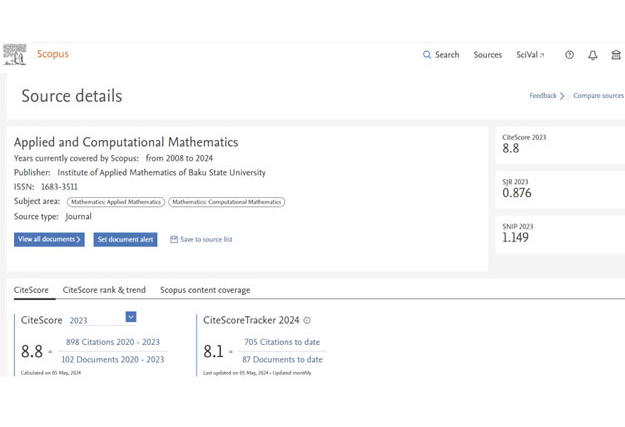The image size is (625, 427).
Task: Open Compare sources link
Action: (598, 96)
